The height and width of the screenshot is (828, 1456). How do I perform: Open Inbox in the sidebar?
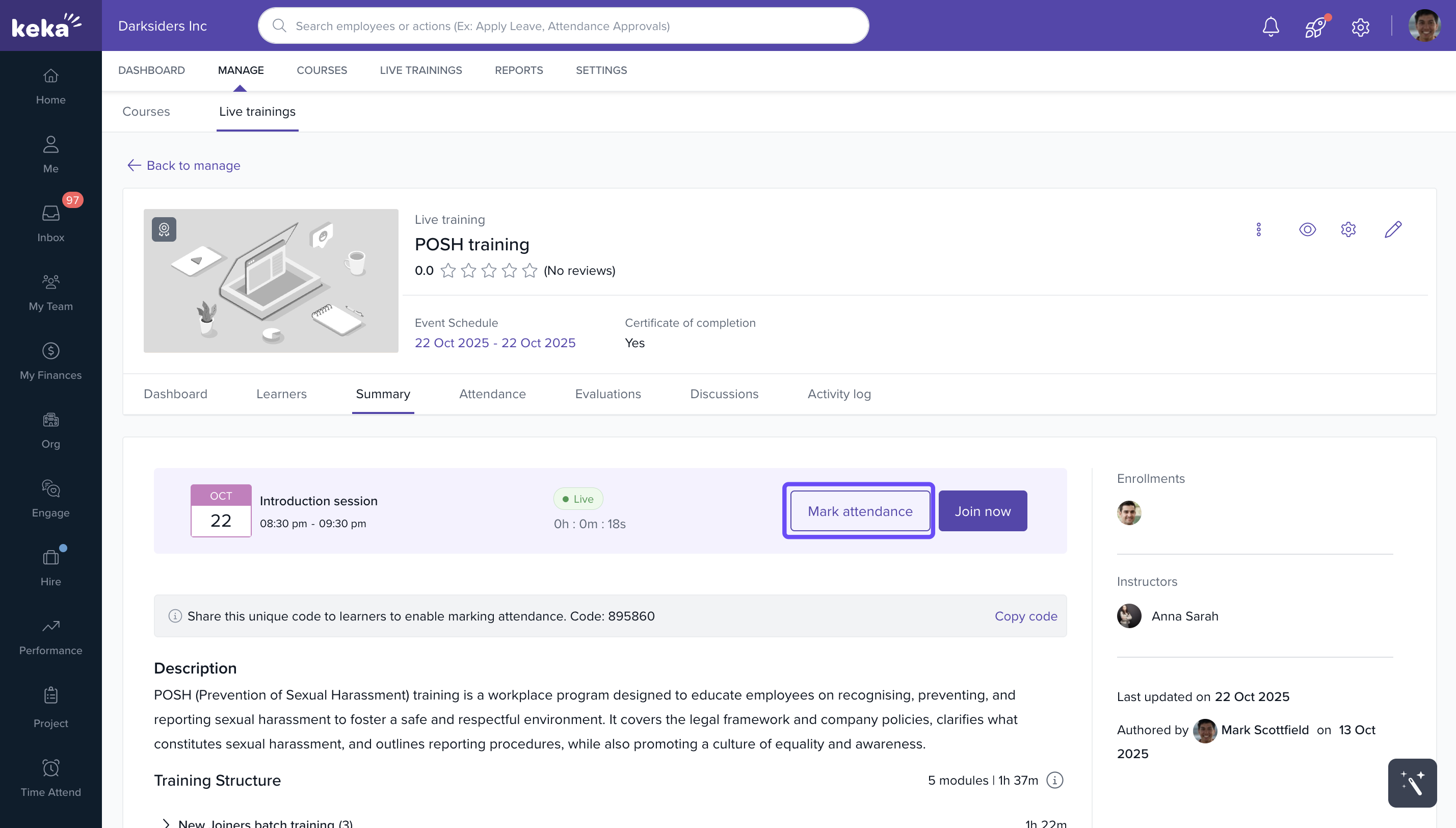click(50, 223)
